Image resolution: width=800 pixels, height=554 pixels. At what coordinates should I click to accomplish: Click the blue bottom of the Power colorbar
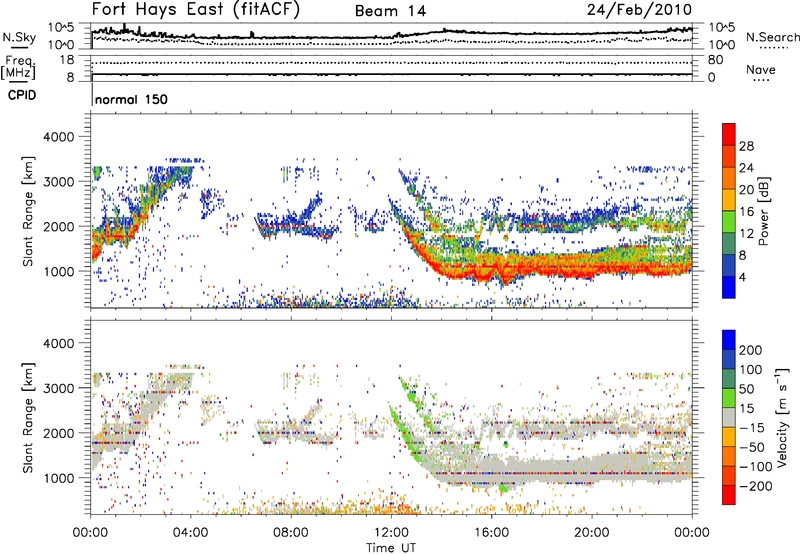729,288
